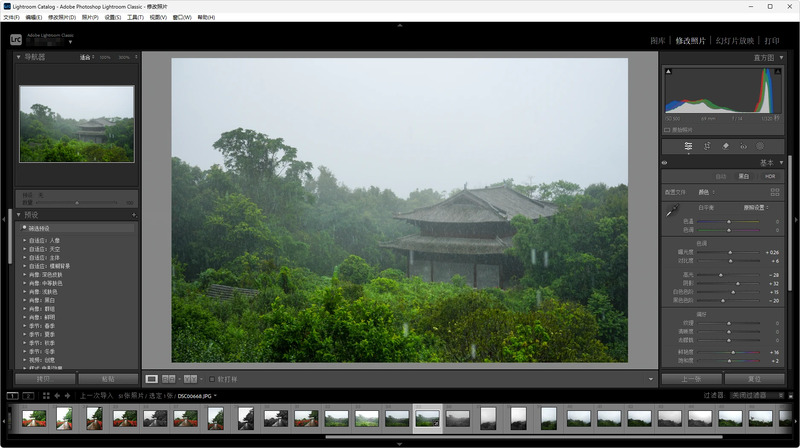Click the 复位 reset button
This screenshot has height=448, width=800.
pyautogui.click(x=754, y=379)
